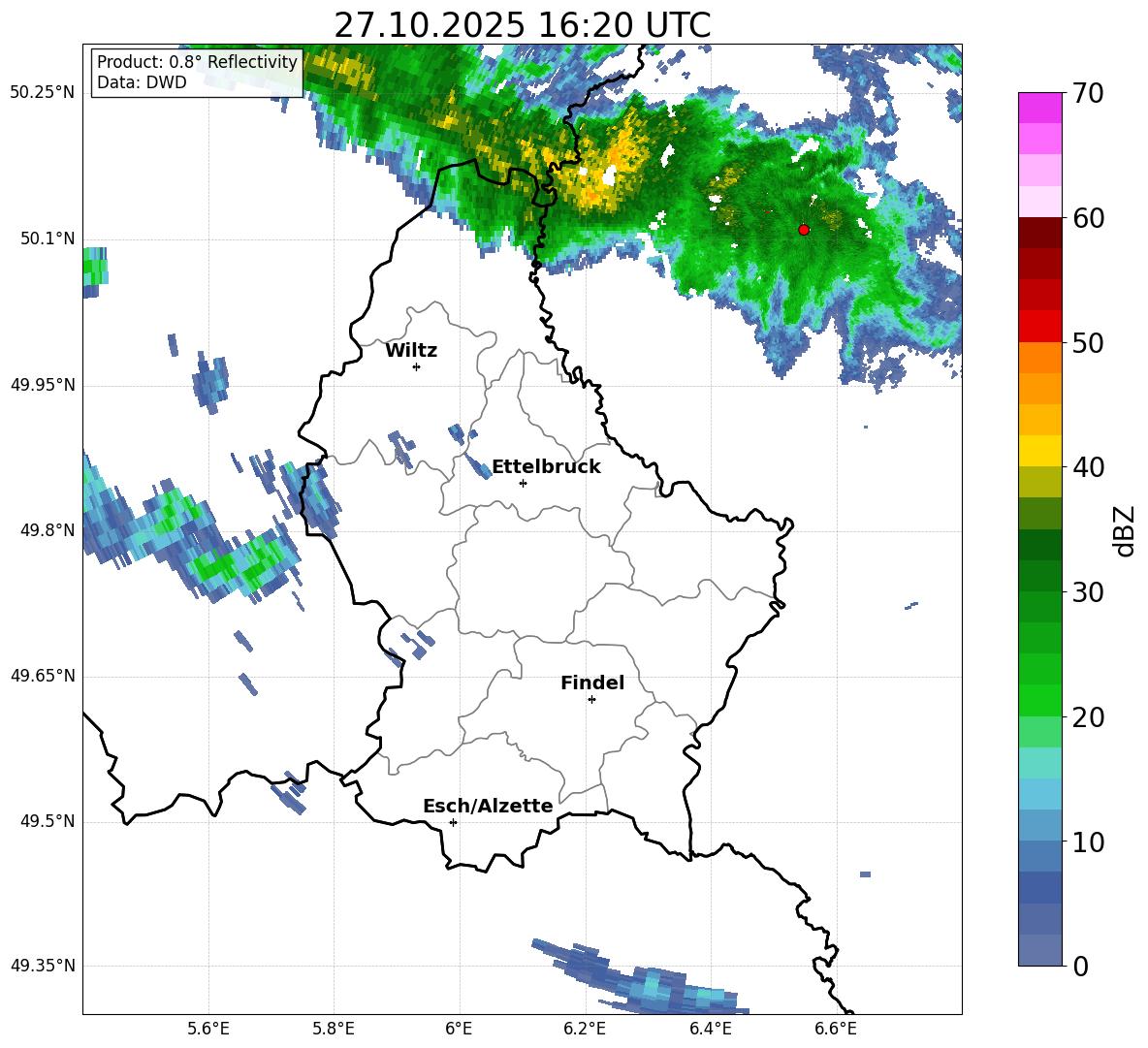The height and width of the screenshot is (1048, 1148).
Task: Click the orange colorbar segment just below 50
Action: (1039, 358)
